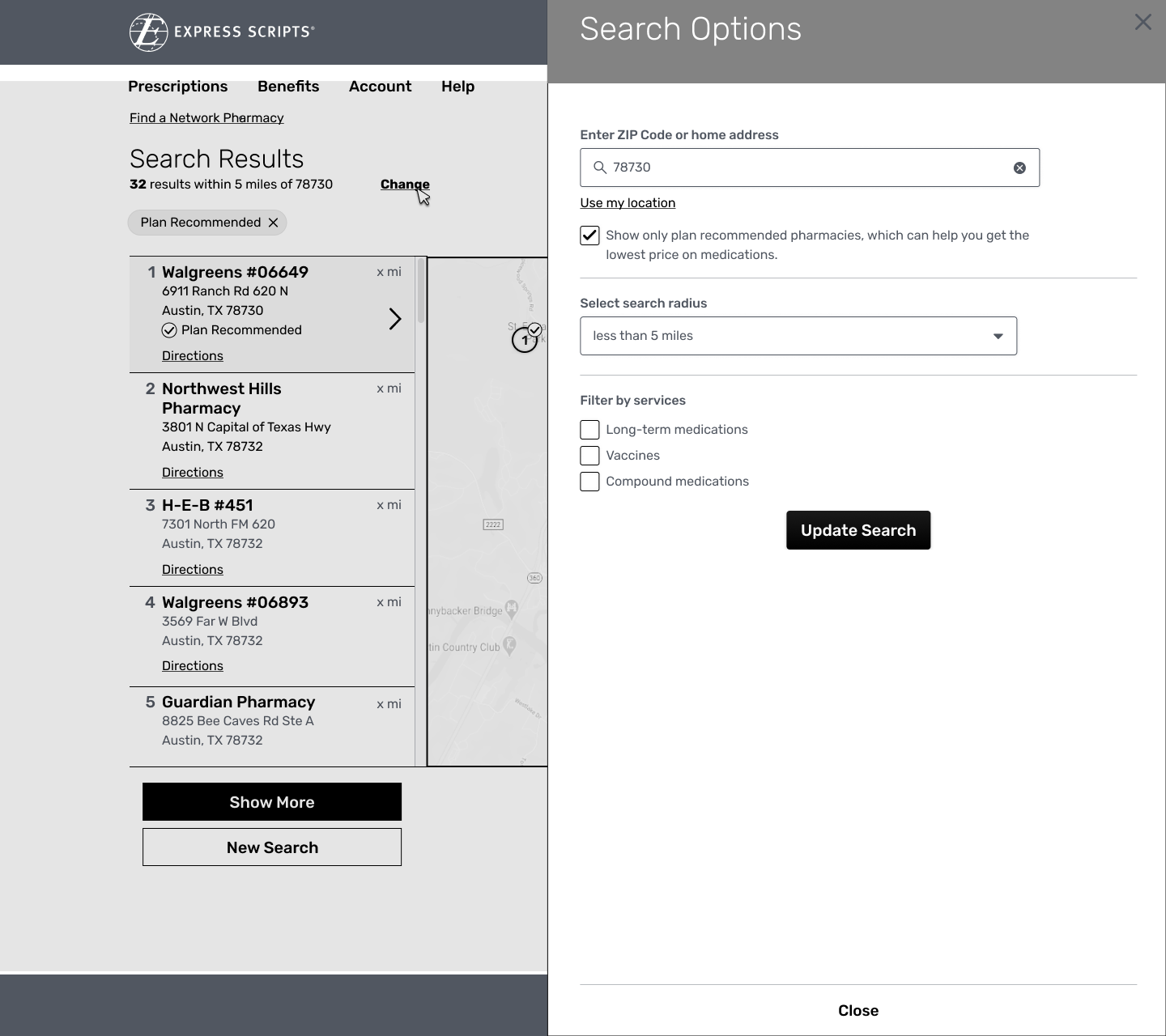1166x1036 pixels.
Task: Remove the Plan Recommended filter chip
Action: 274,223
